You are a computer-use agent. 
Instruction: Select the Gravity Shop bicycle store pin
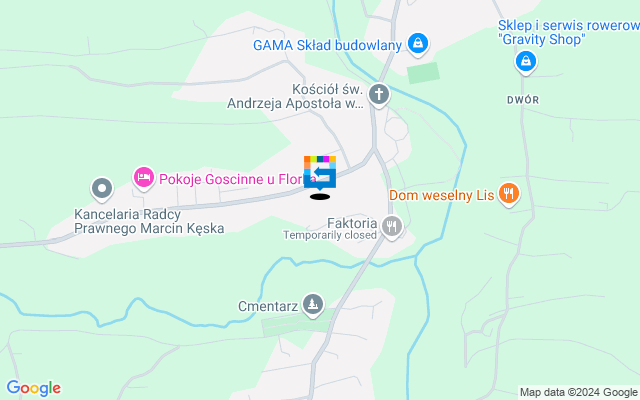[526, 62]
